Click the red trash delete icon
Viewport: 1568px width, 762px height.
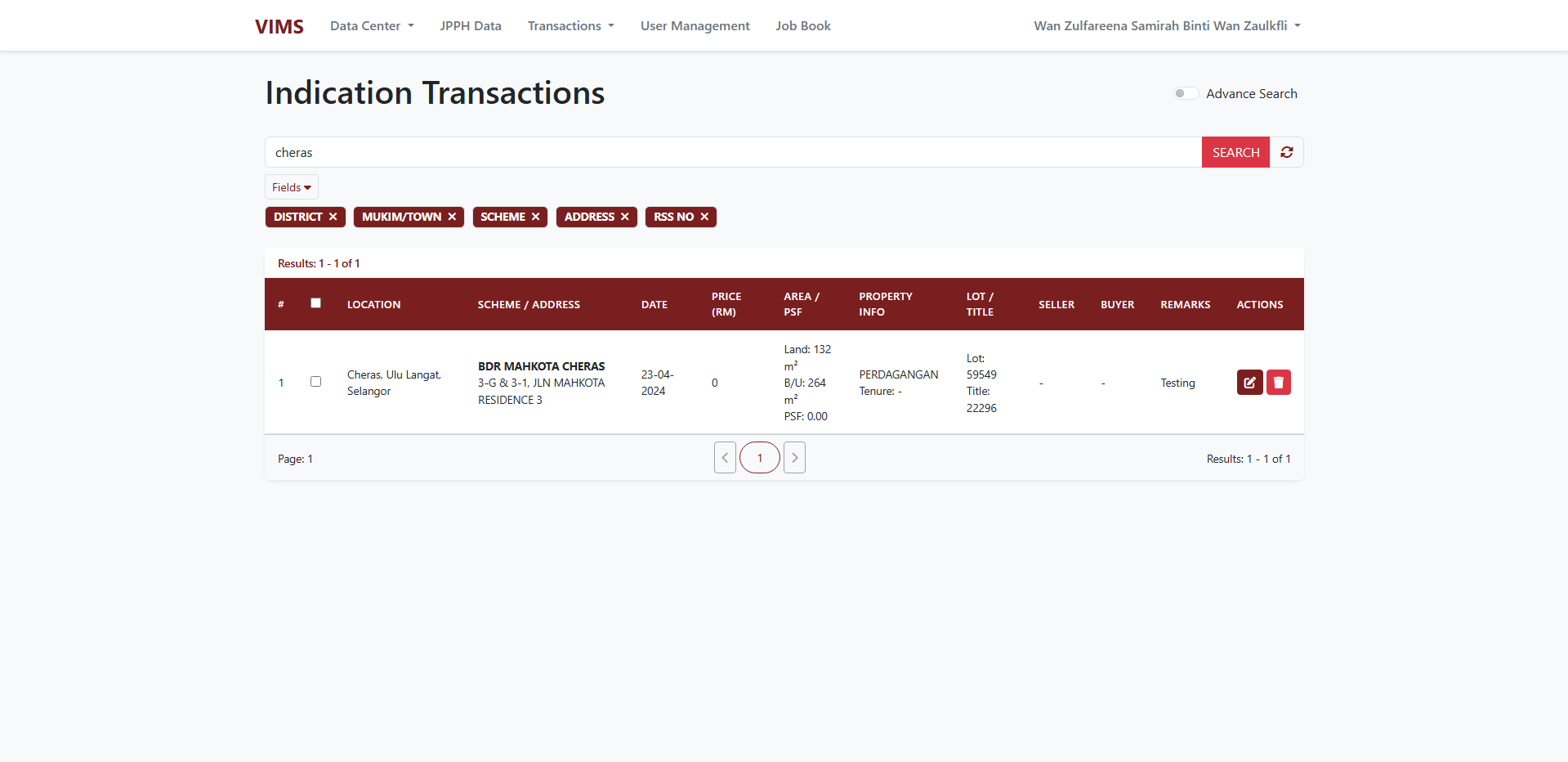(x=1279, y=383)
